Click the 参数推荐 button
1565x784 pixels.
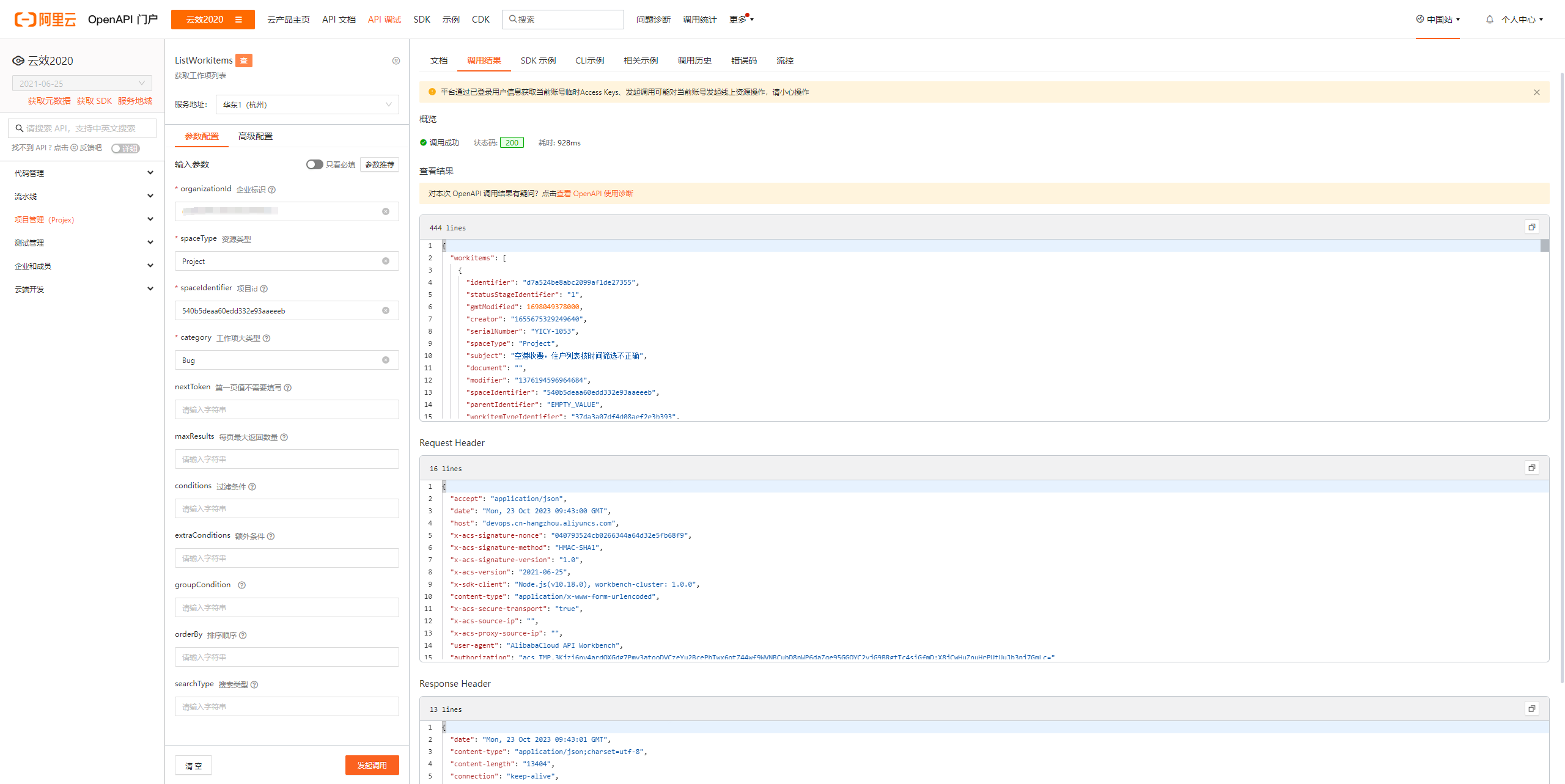(x=380, y=164)
